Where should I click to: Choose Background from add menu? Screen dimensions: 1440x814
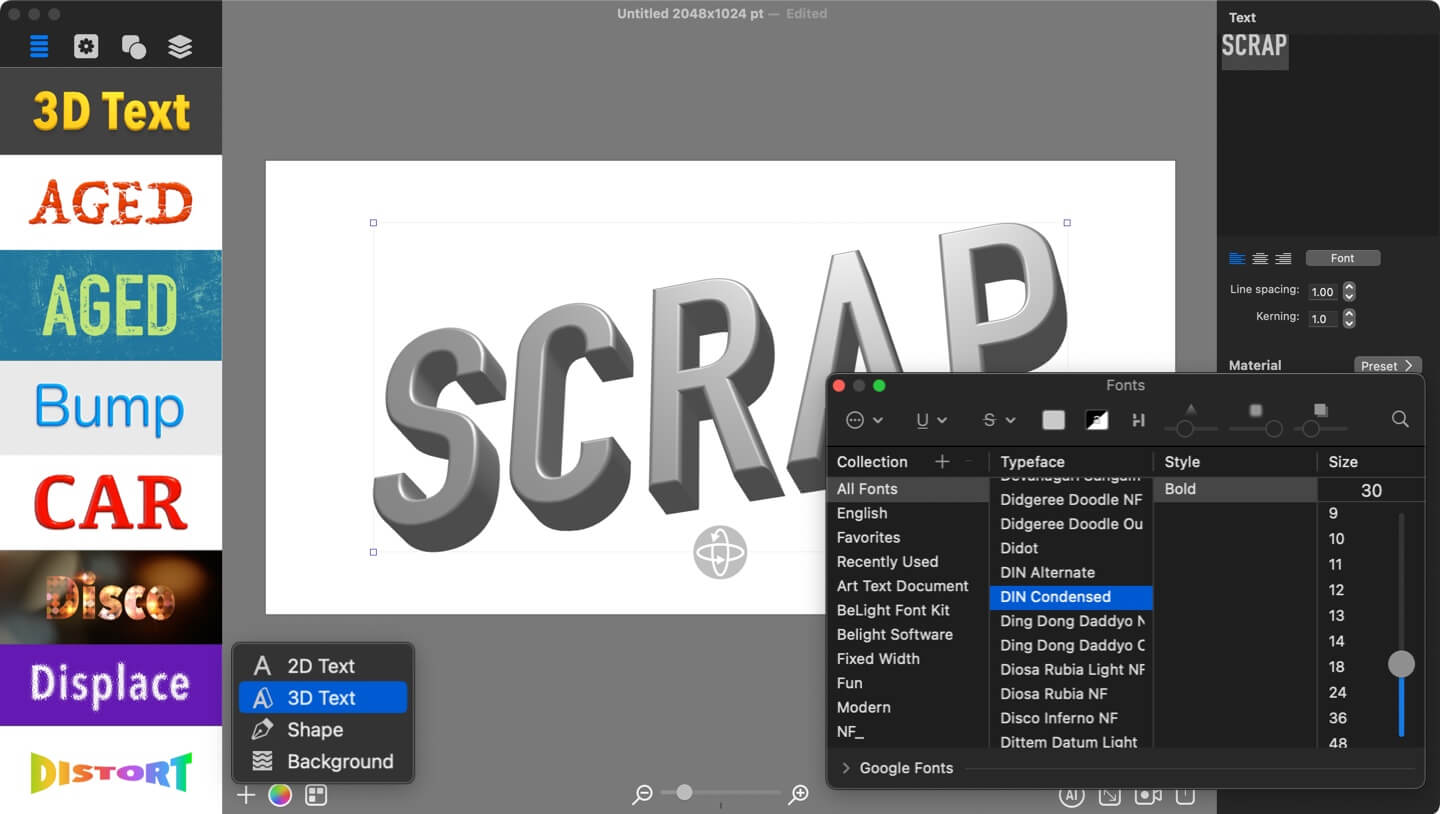(322, 762)
